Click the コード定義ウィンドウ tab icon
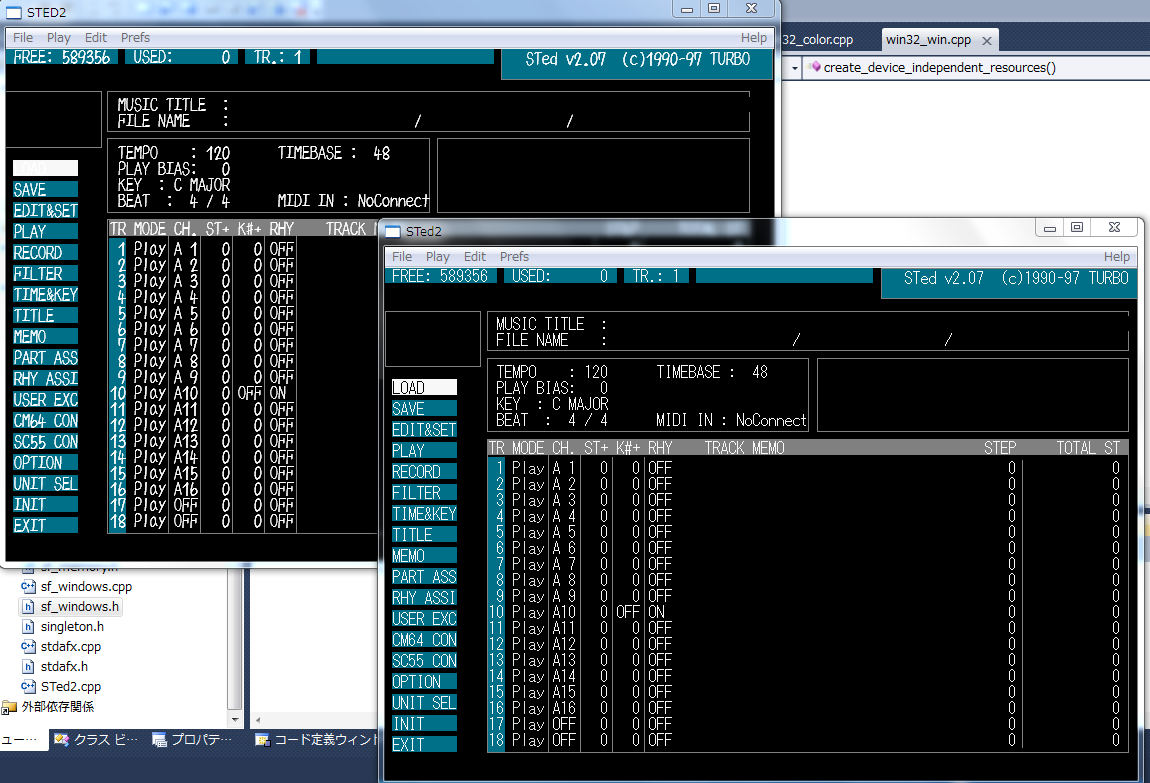Screen dimensions: 1150x783 [262, 740]
